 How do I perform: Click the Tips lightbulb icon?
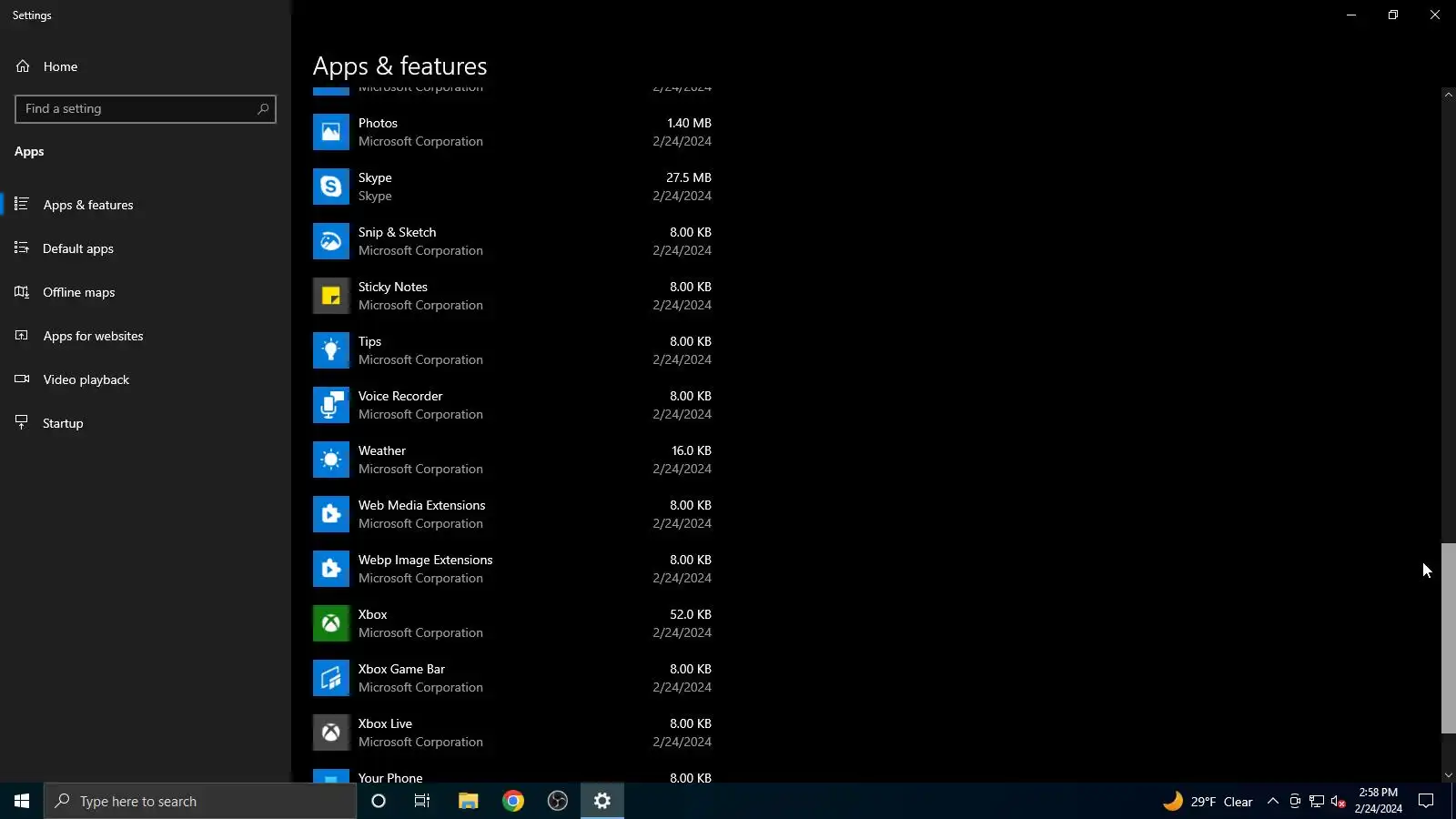[x=331, y=350]
